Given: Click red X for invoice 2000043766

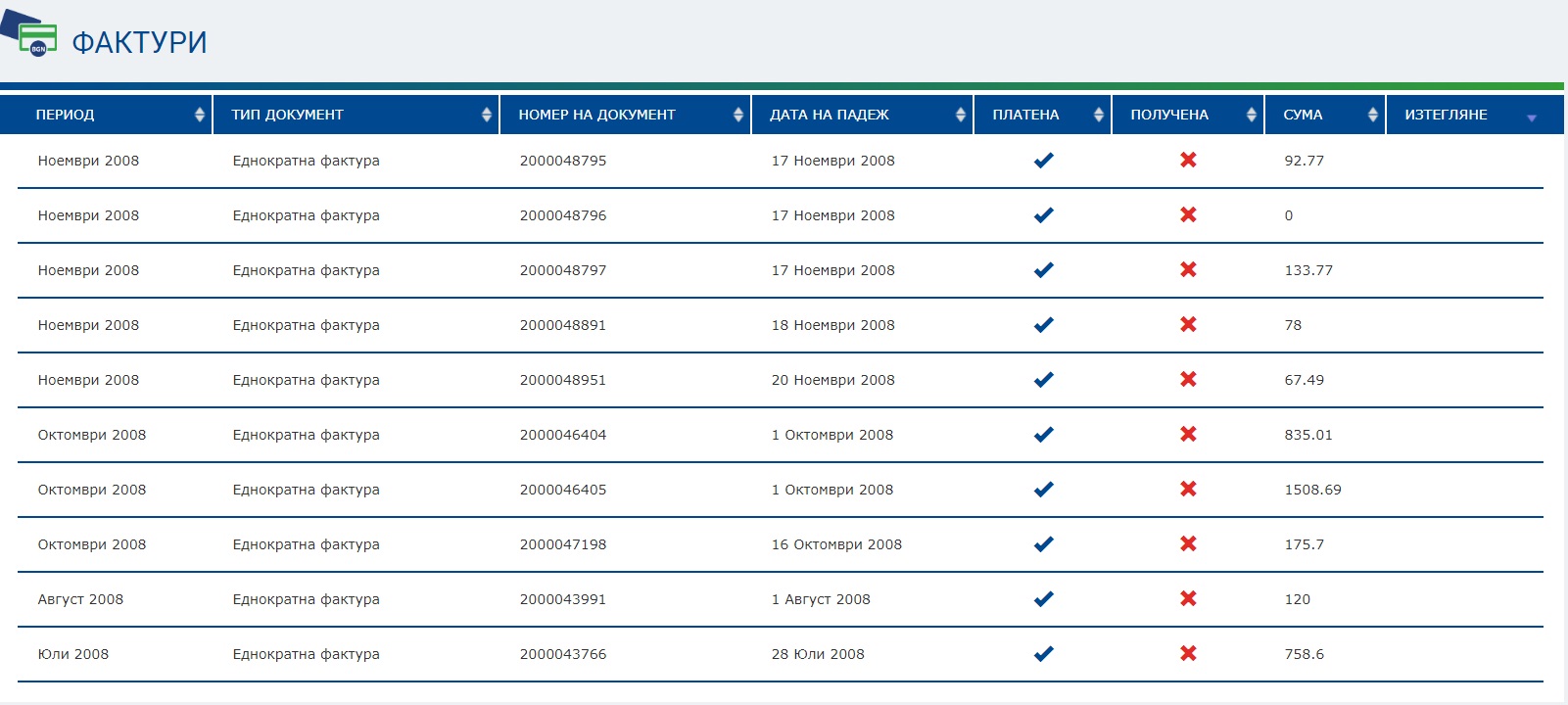Looking at the screenshot, I should (1188, 654).
